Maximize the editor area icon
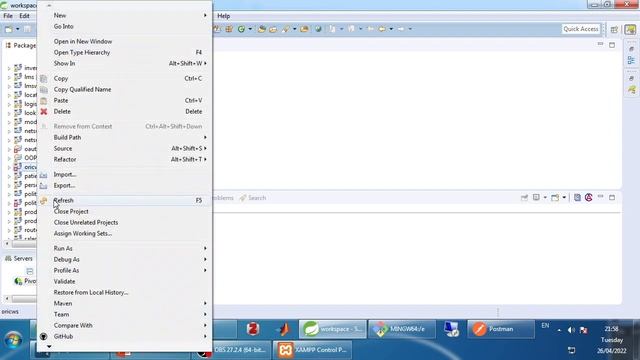 tap(612, 45)
